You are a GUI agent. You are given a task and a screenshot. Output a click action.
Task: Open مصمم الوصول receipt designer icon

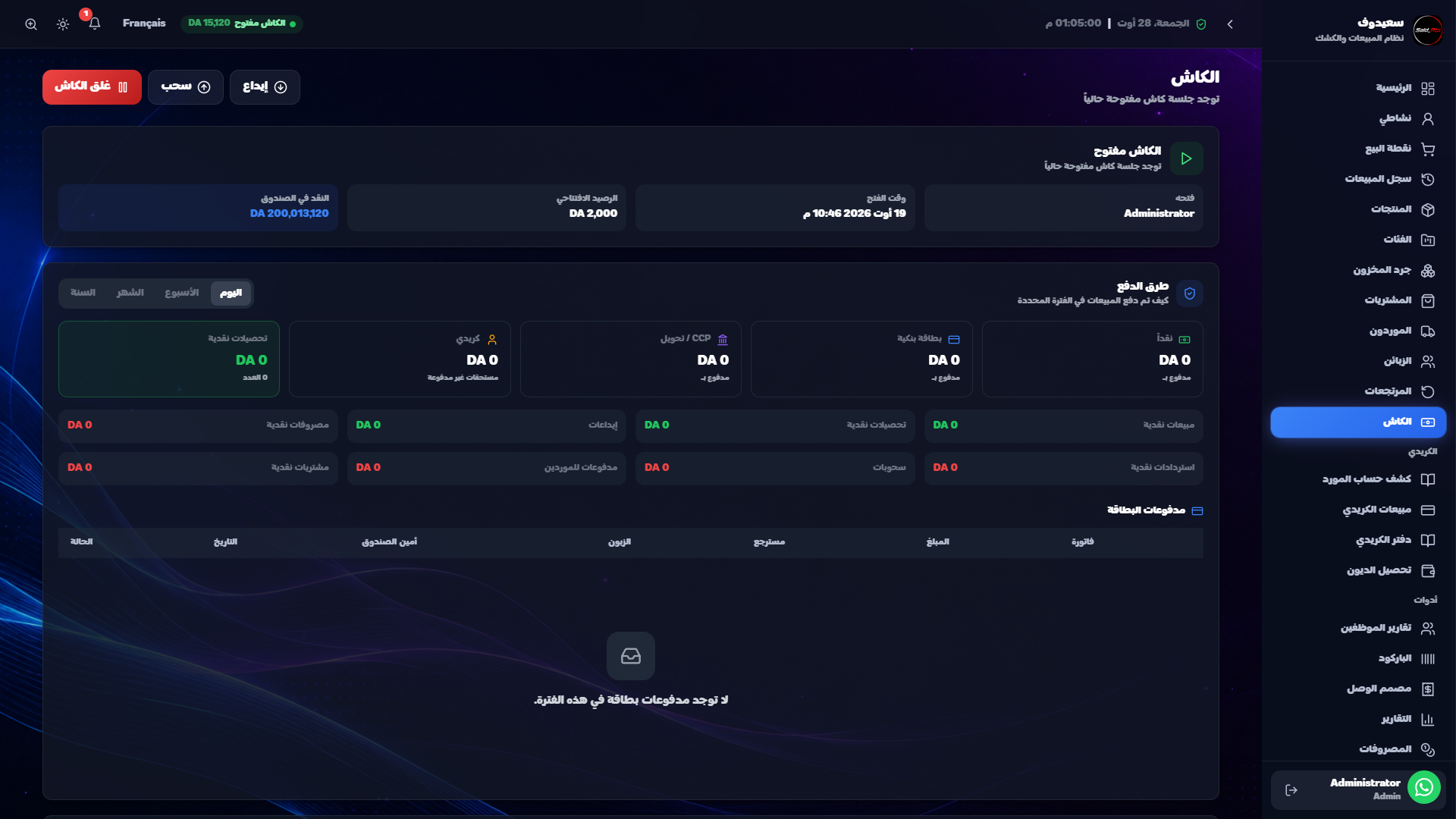(1427, 689)
